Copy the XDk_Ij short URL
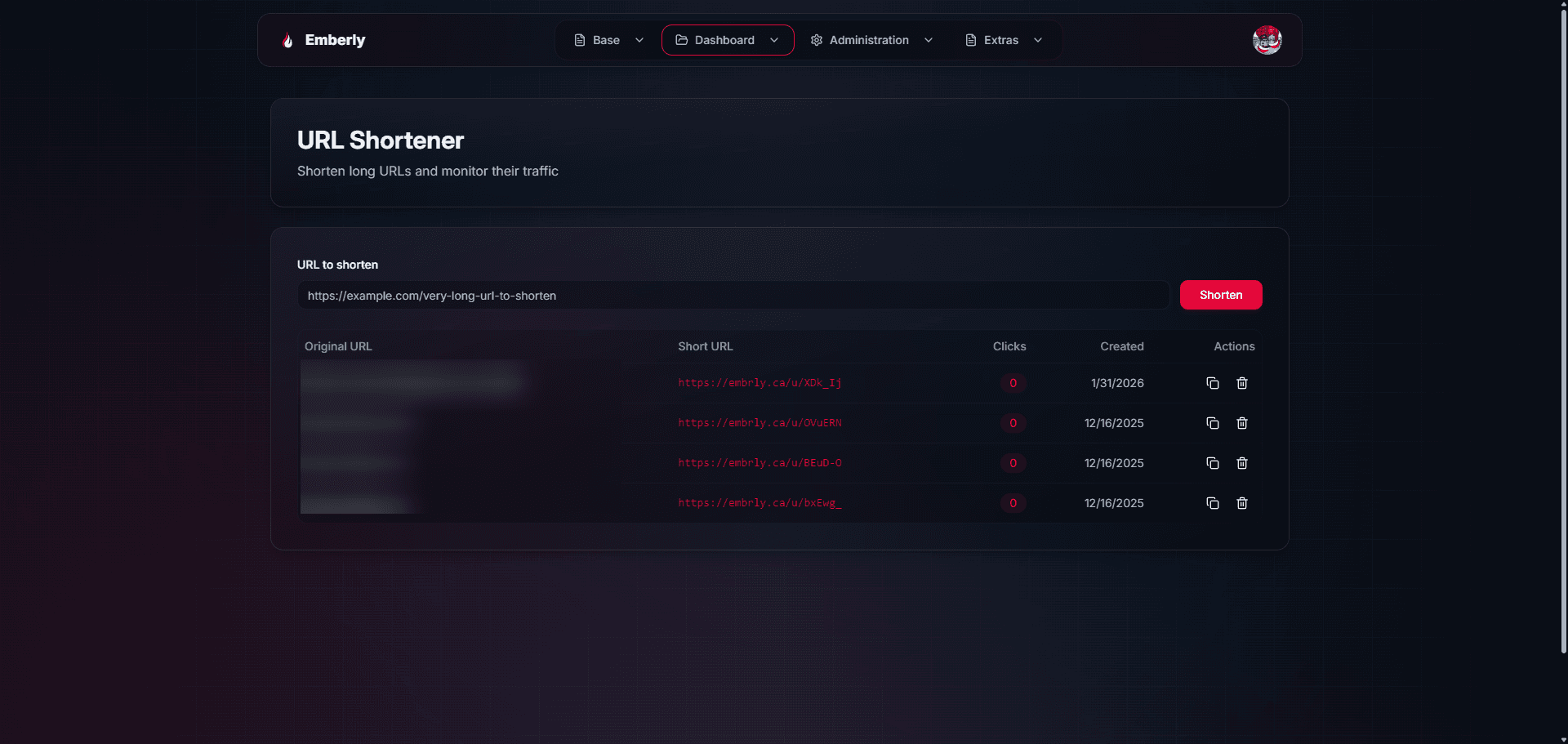Screen dimensions: 1568x744 (x=1213, y=383)
